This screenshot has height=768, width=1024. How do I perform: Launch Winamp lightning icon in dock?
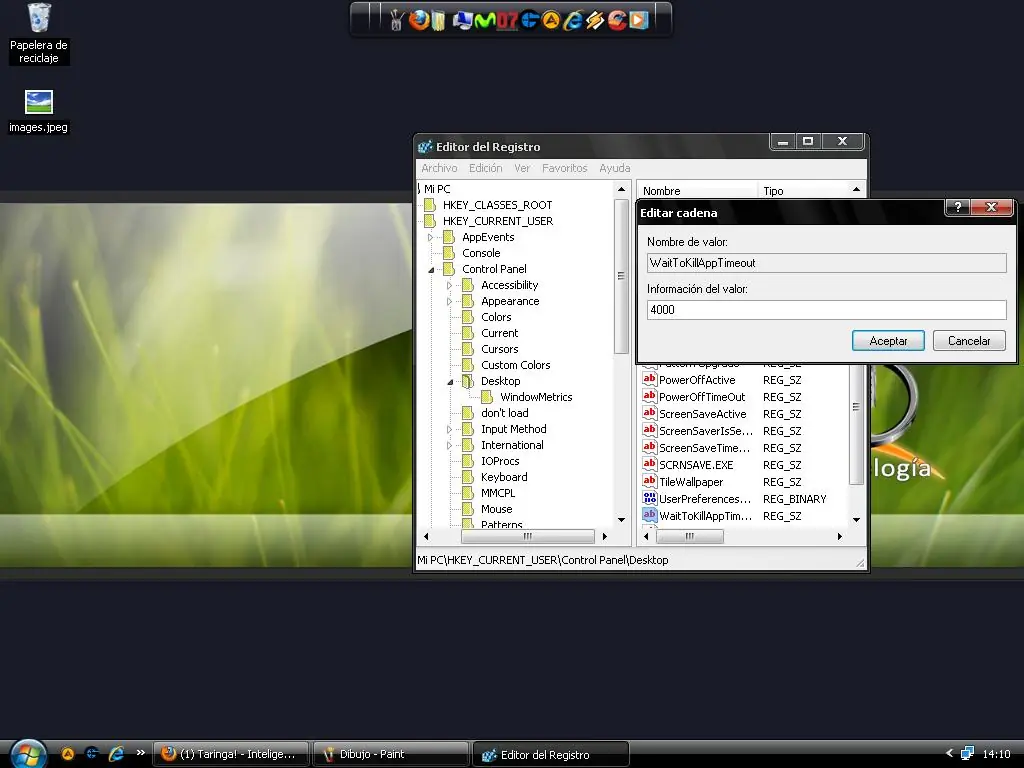(x=595, y=20)
